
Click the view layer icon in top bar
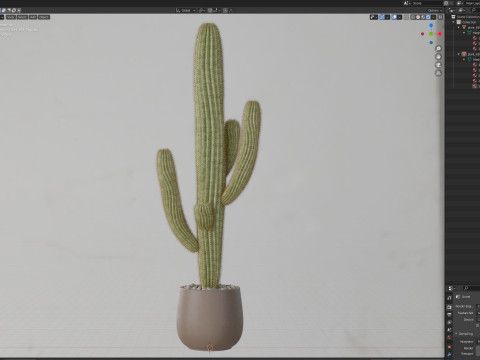pos(460,3)
